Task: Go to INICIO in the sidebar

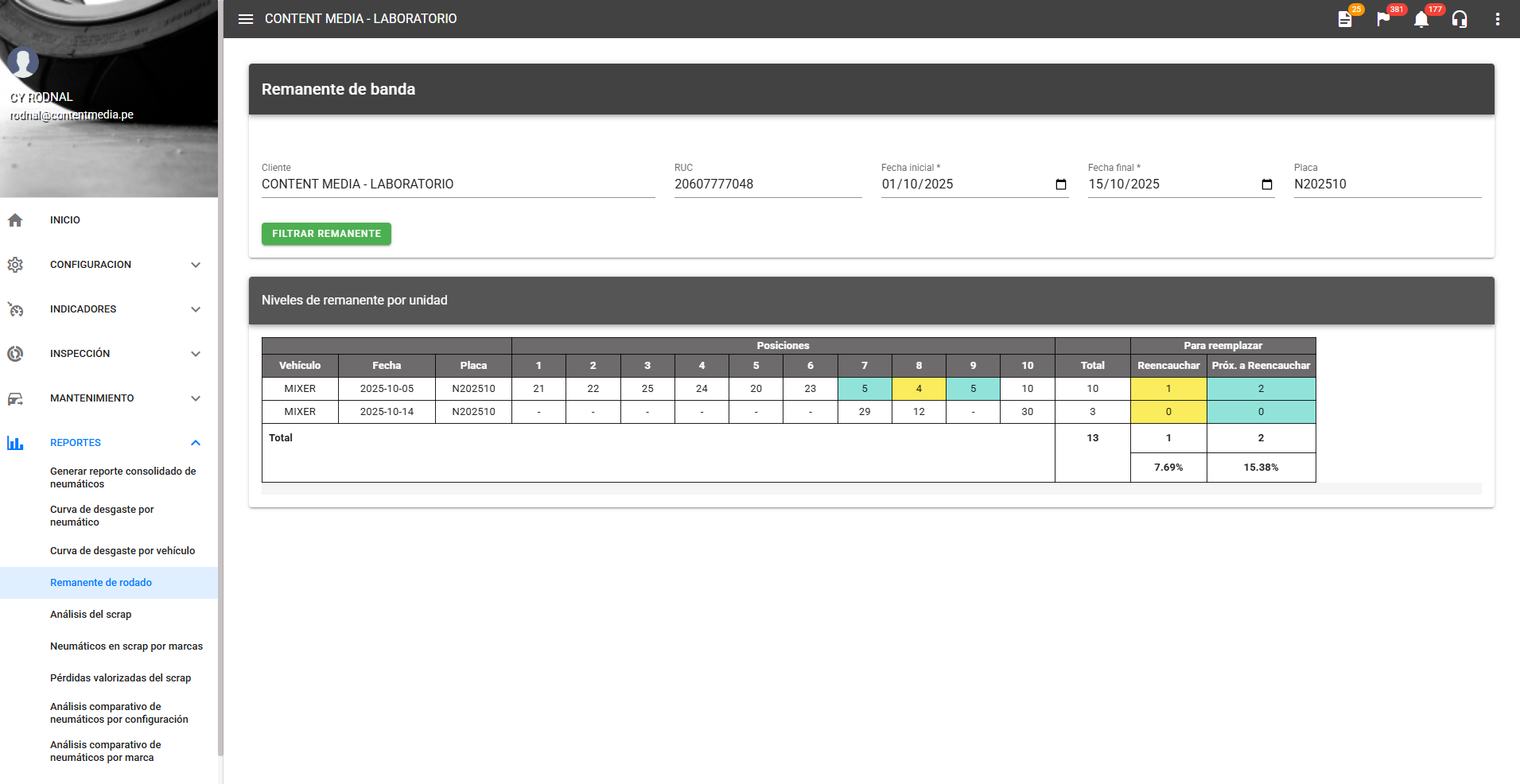Action: pos(65,220)
